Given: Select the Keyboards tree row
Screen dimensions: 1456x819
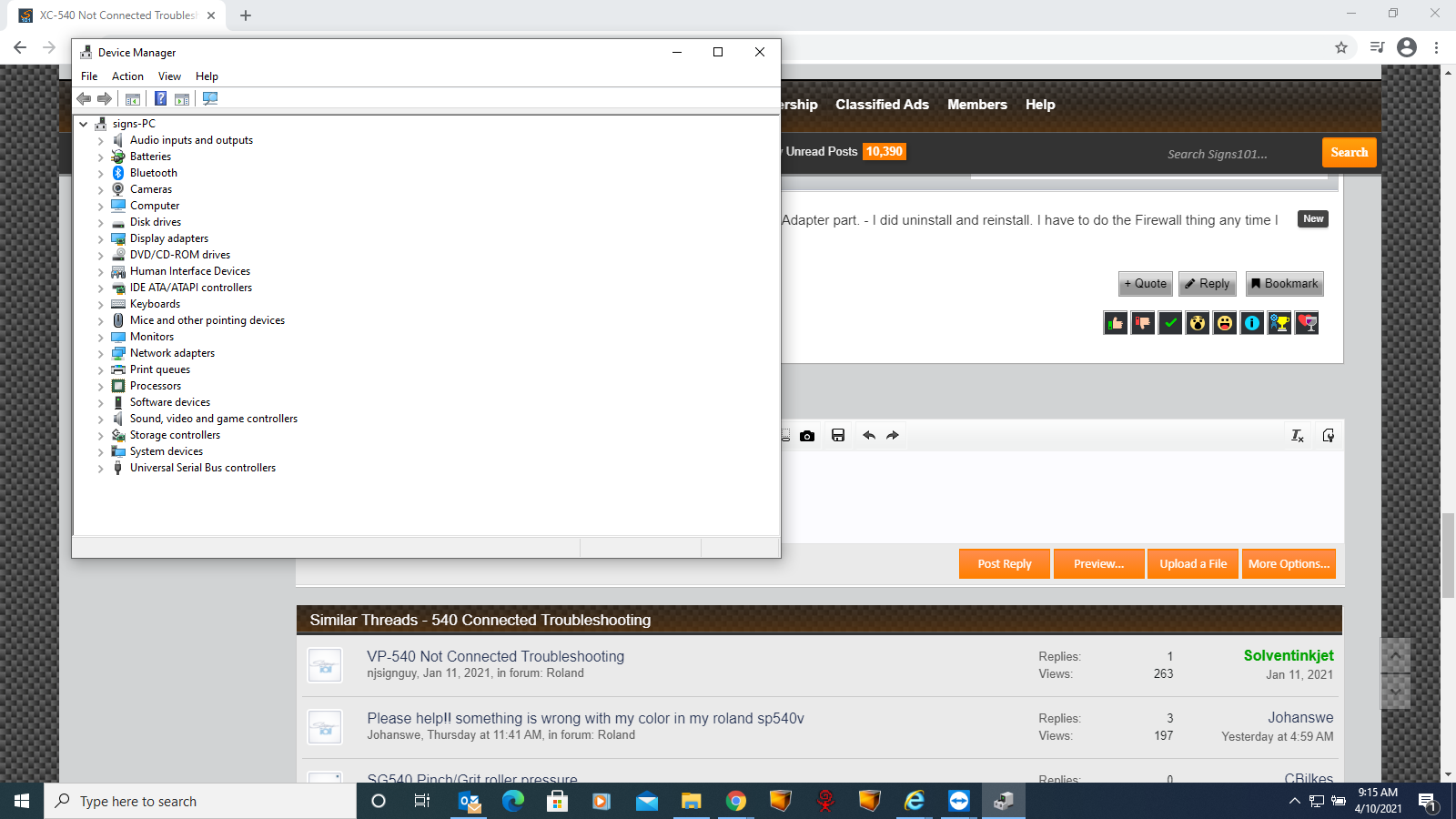Looking at the screenshot, I should 155,304.
